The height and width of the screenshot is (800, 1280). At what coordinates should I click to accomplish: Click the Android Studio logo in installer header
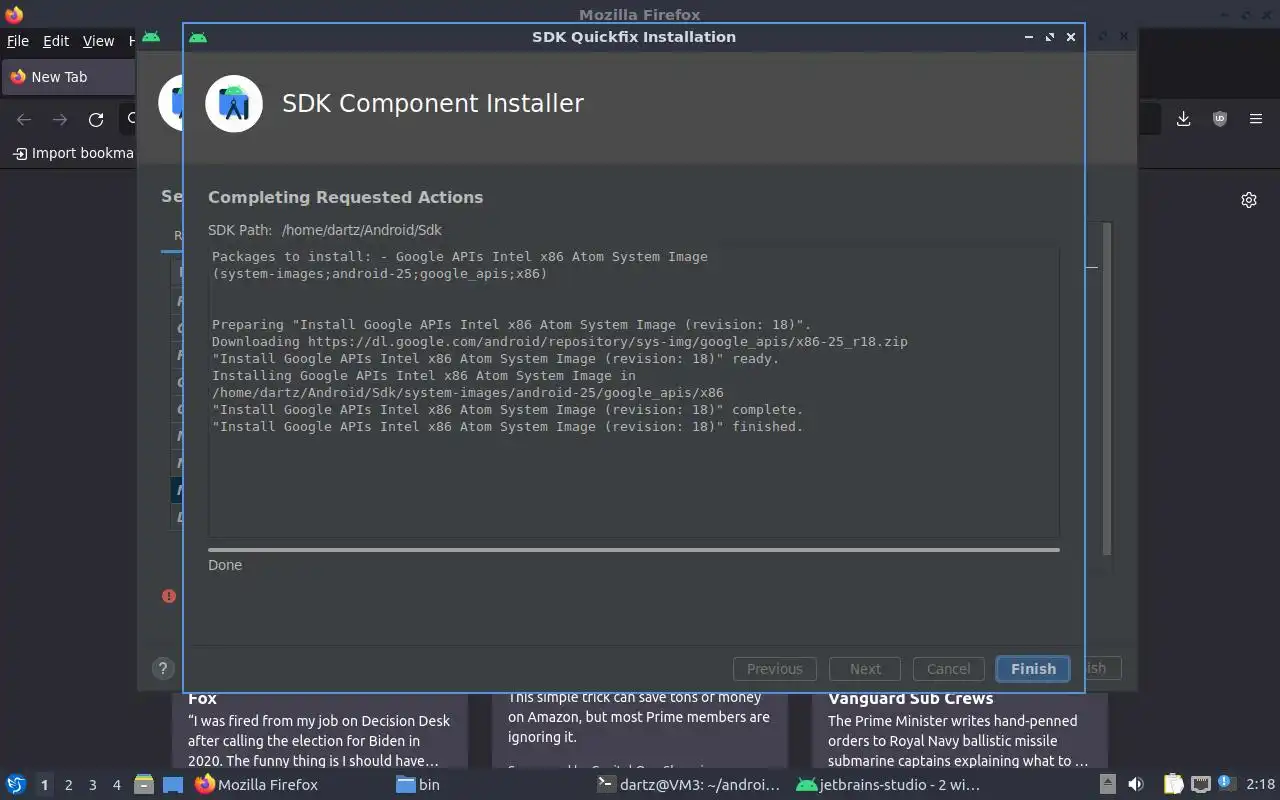(x=234, y=103)
